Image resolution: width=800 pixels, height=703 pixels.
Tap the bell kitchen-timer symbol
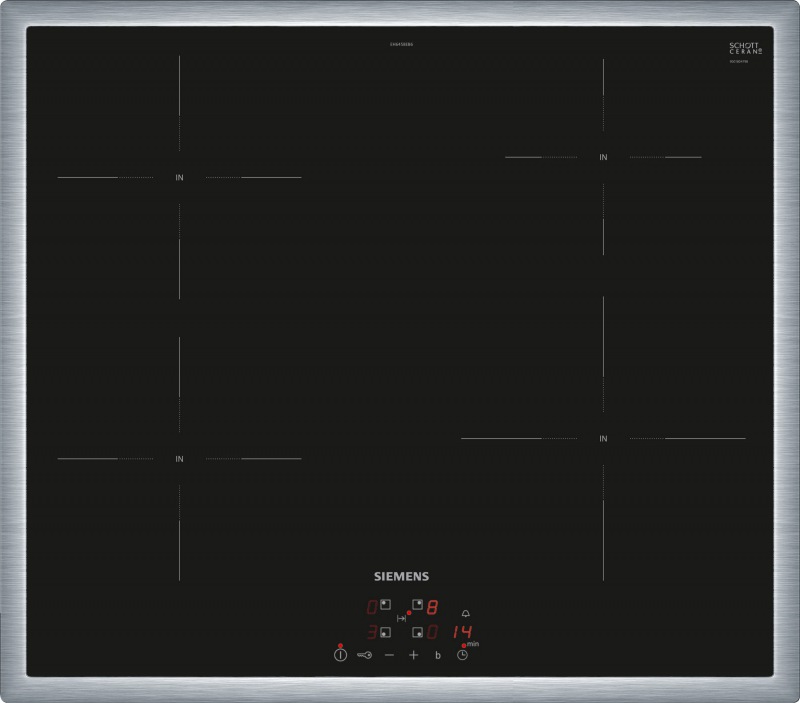coord(466,613)
